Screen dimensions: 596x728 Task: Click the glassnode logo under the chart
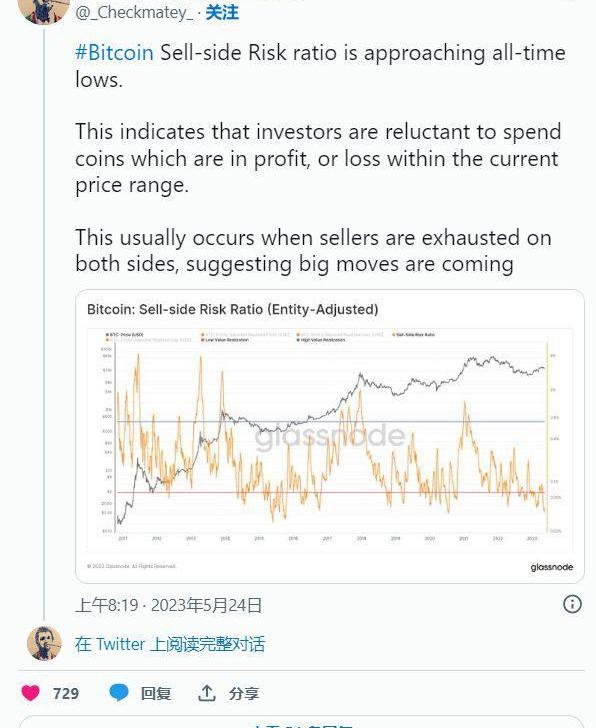551,567
